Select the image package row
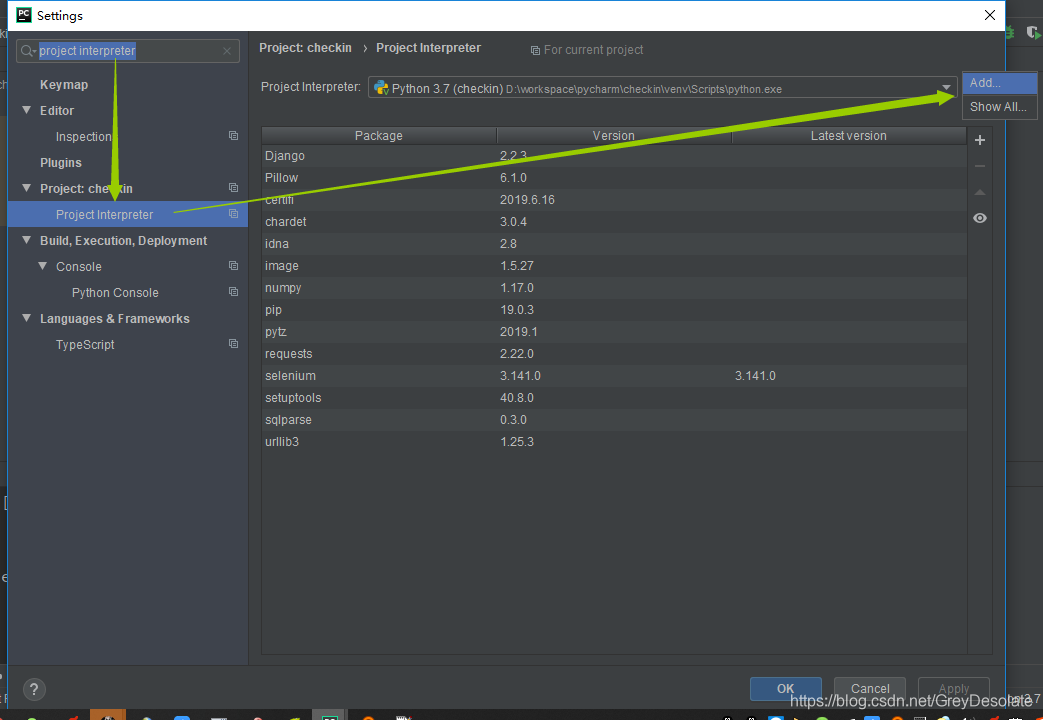 point(614,266)
